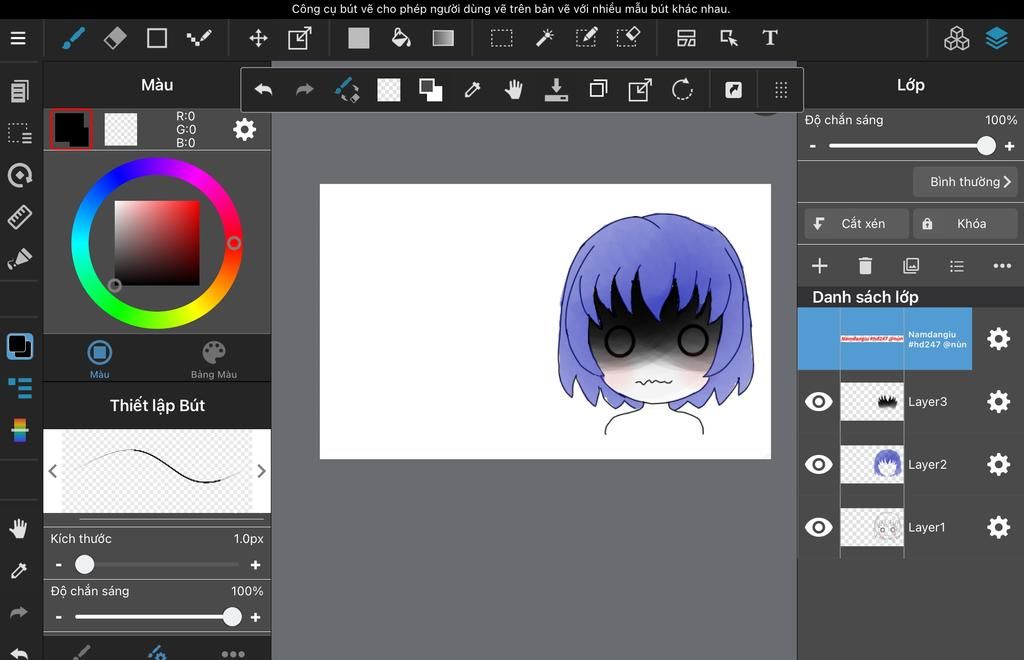The width and height of the screenshot is (1024, 660).
Task: Open layer list icon in left sidebar
Action: [20, 388]
